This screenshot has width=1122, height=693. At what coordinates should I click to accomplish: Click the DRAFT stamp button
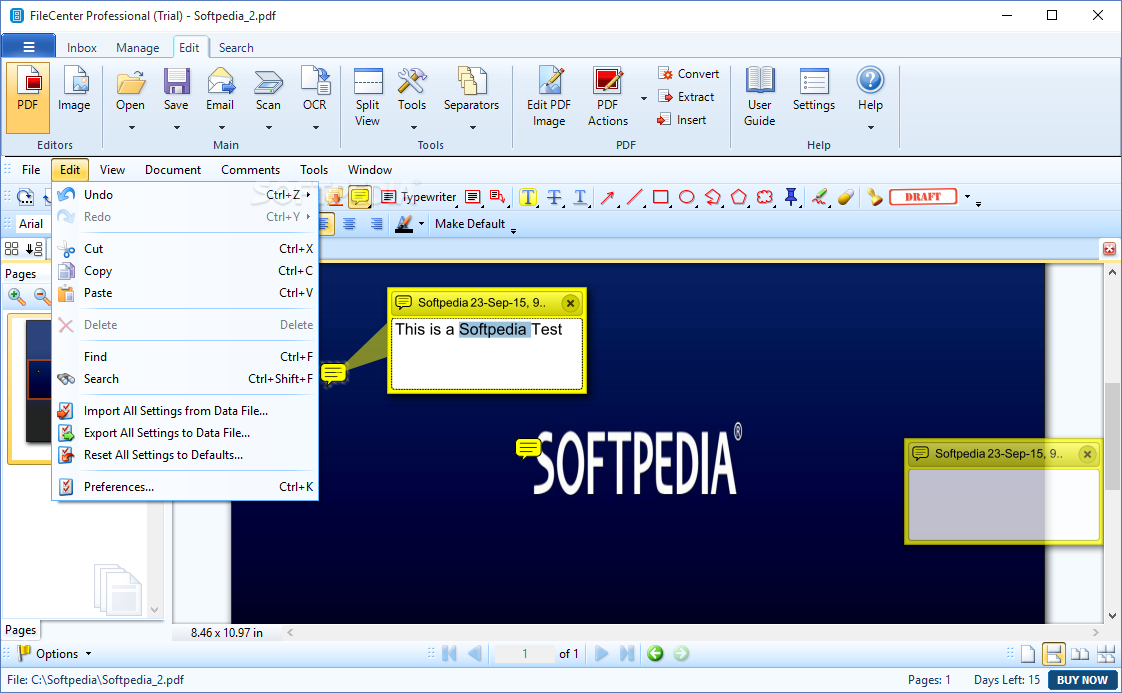(923, 197)
